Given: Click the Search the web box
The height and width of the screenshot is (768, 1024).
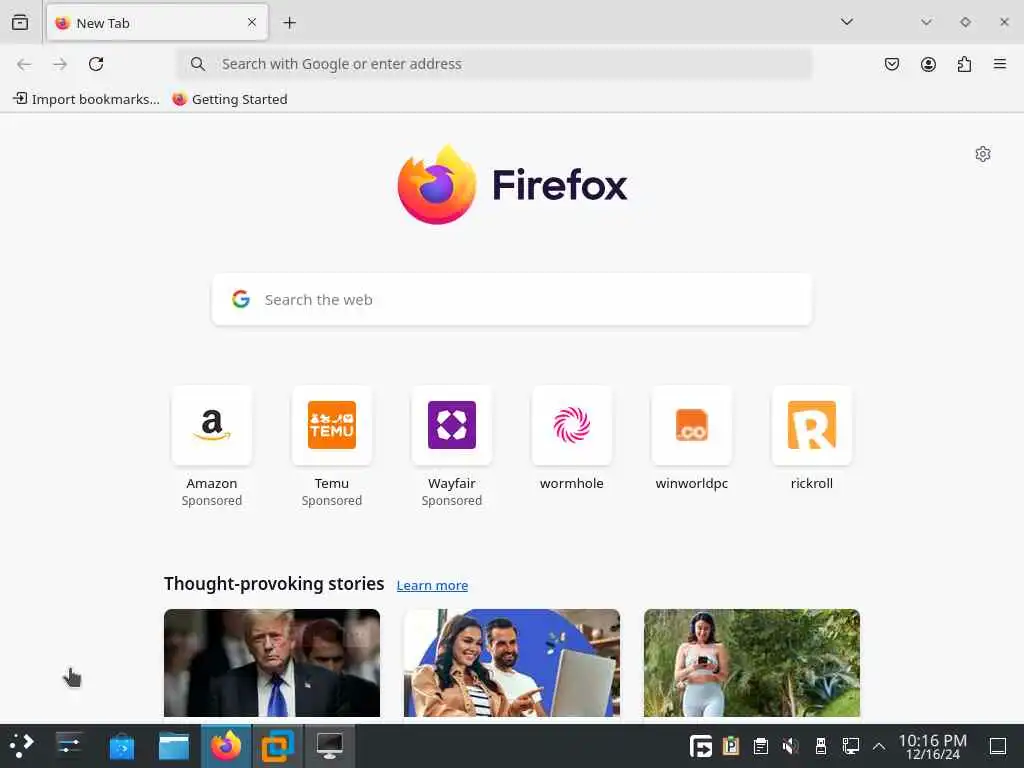Looking at the screenshot, I should [x=512, y=300].
